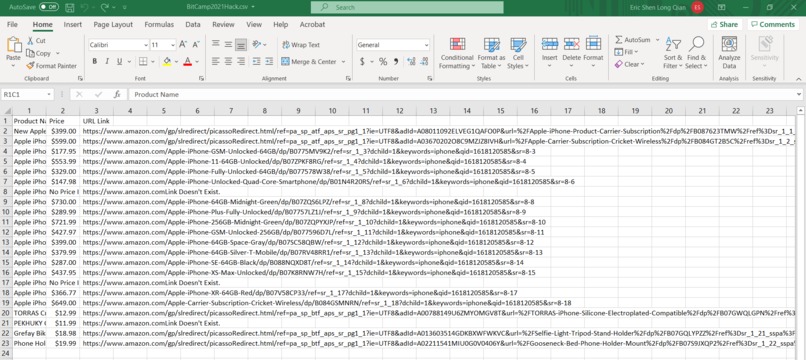The height and width of the screenshot is (360, 806).
Task: Apply the yellow Fill Color swatch
Action: pyautogui.click(x=167, y=62)
